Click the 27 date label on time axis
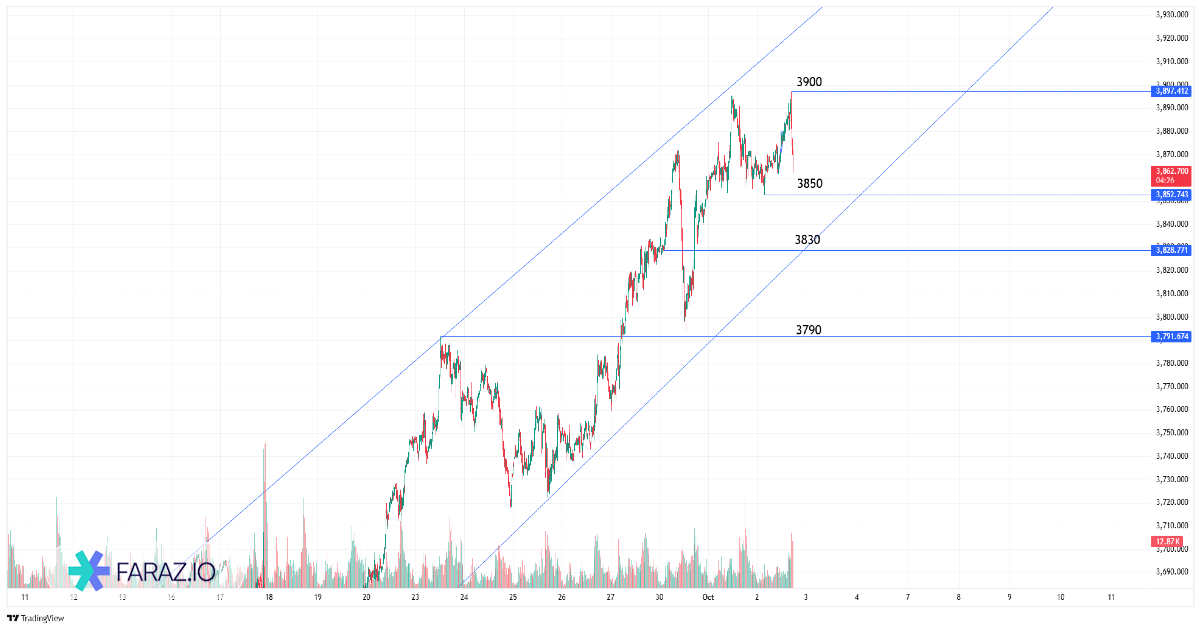Image resolution: width=1200 pixels, height=630 pixels. (x=610, y=597)
